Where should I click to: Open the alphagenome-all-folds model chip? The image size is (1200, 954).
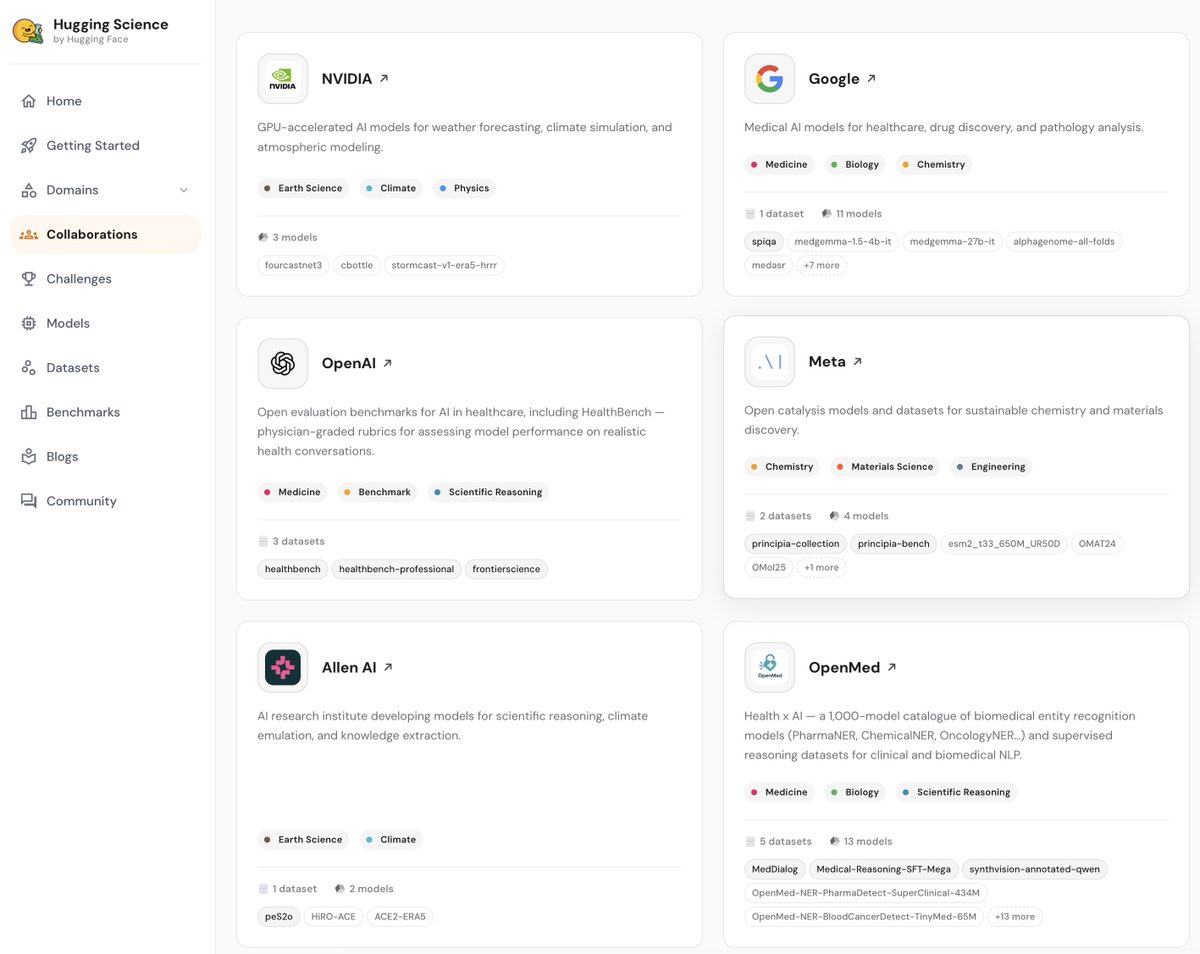pos(1064,241)
